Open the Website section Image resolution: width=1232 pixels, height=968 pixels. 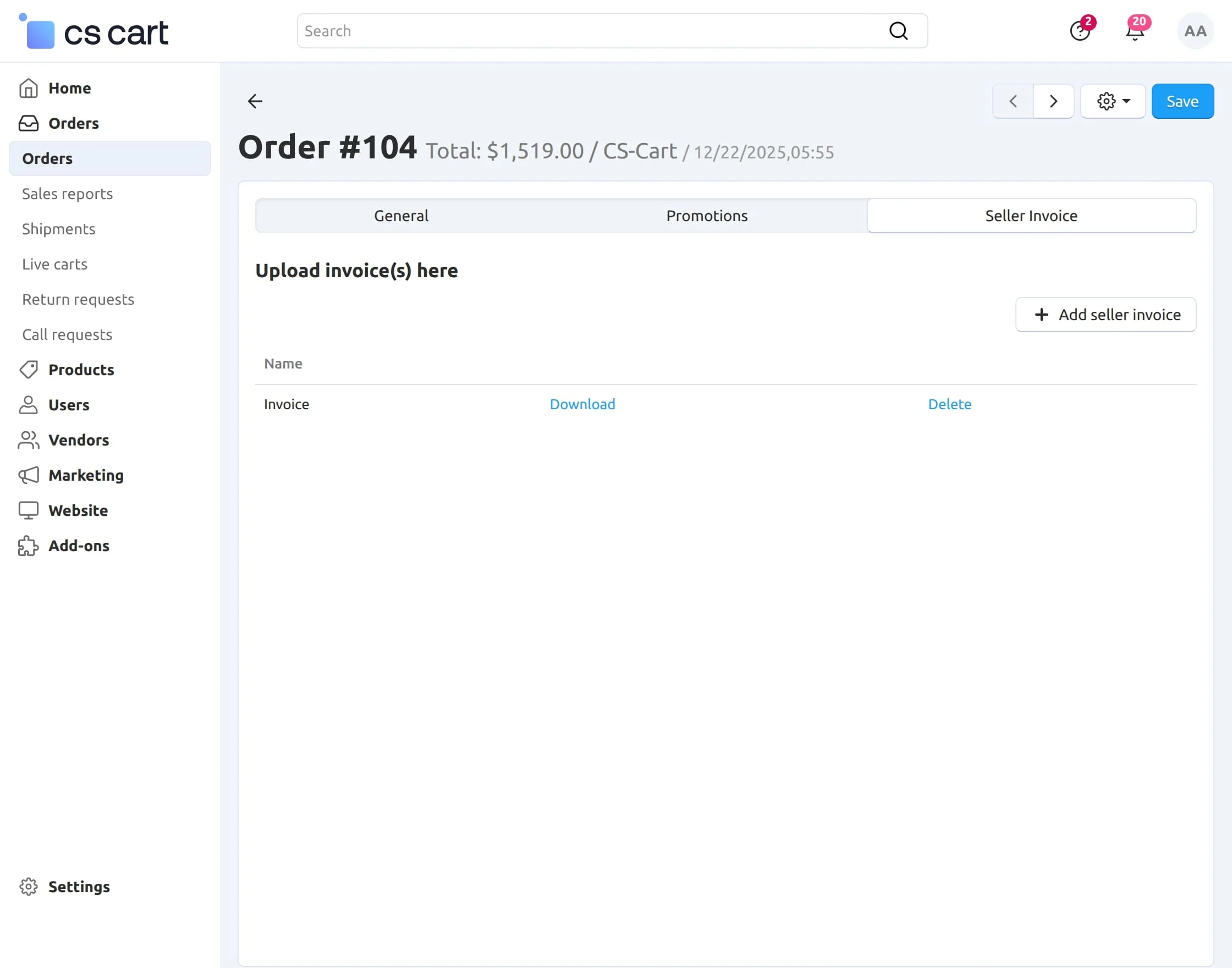[78, 510]
